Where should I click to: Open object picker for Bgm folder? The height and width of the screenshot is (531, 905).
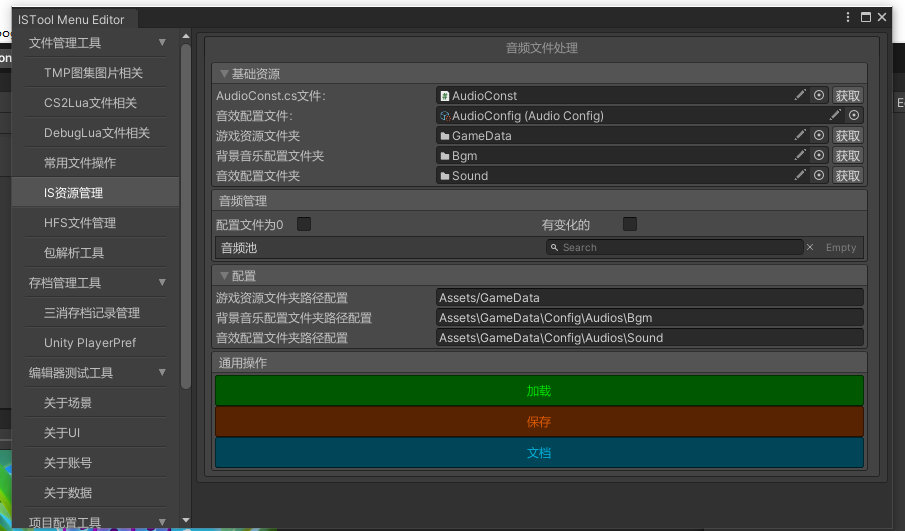click(818, 155)
